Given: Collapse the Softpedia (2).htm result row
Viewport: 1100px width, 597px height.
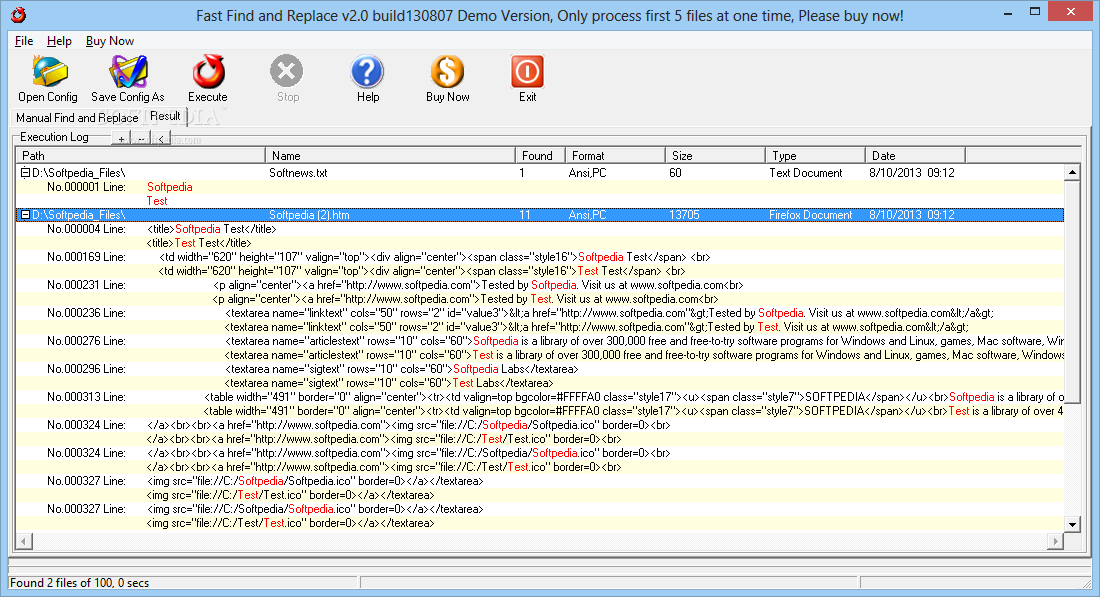Looking at the screenshot, I should 25,215.
